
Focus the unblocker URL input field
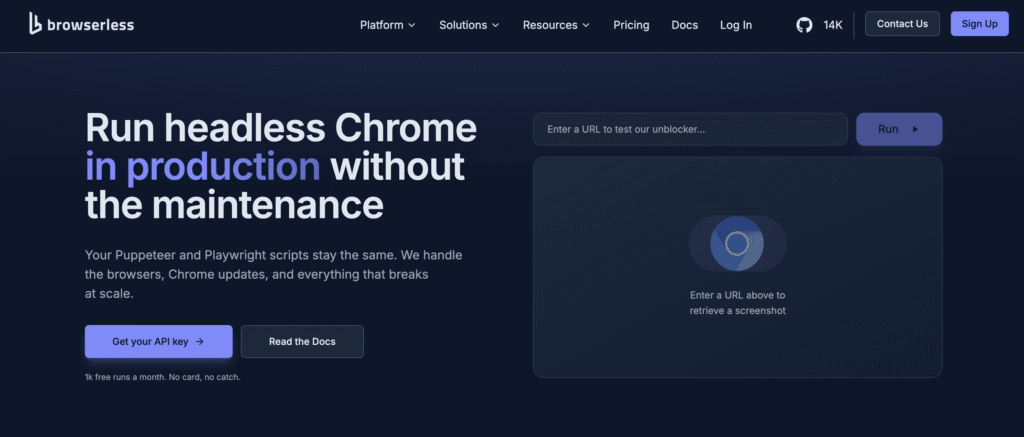(690, 129)
